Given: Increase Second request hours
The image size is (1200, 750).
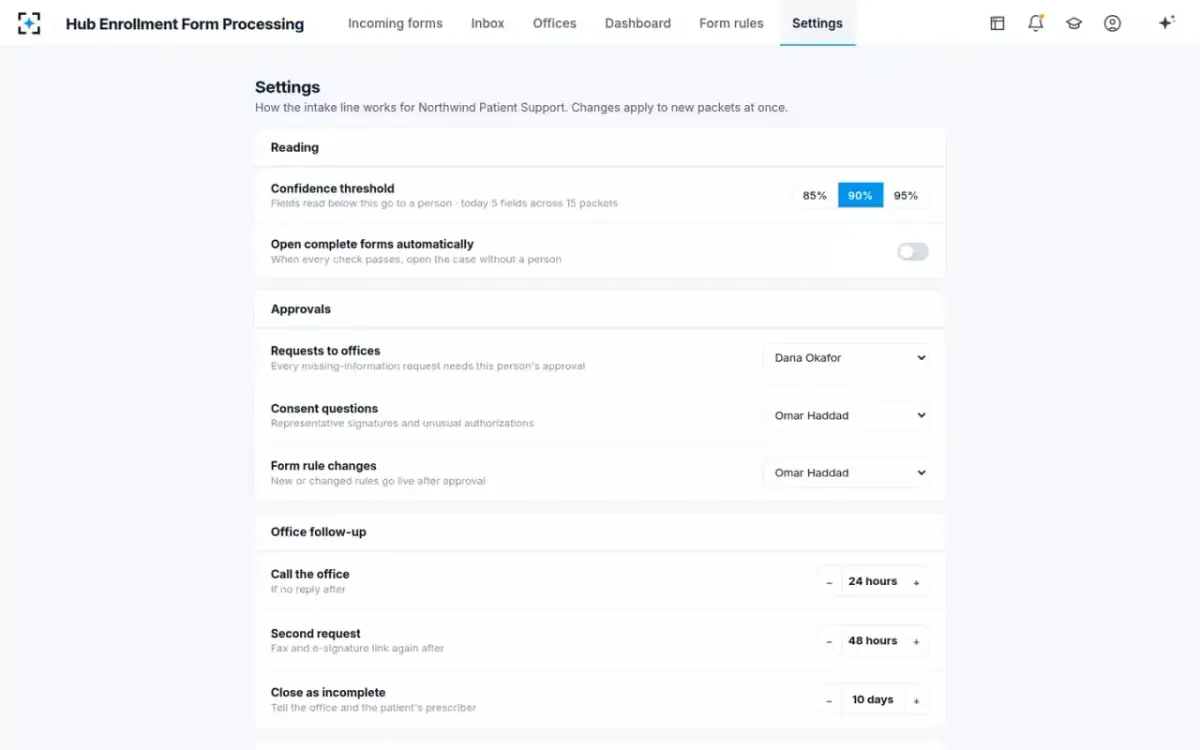Looking at the screenshot, I should pyautogui.click(x=916, y=641).
